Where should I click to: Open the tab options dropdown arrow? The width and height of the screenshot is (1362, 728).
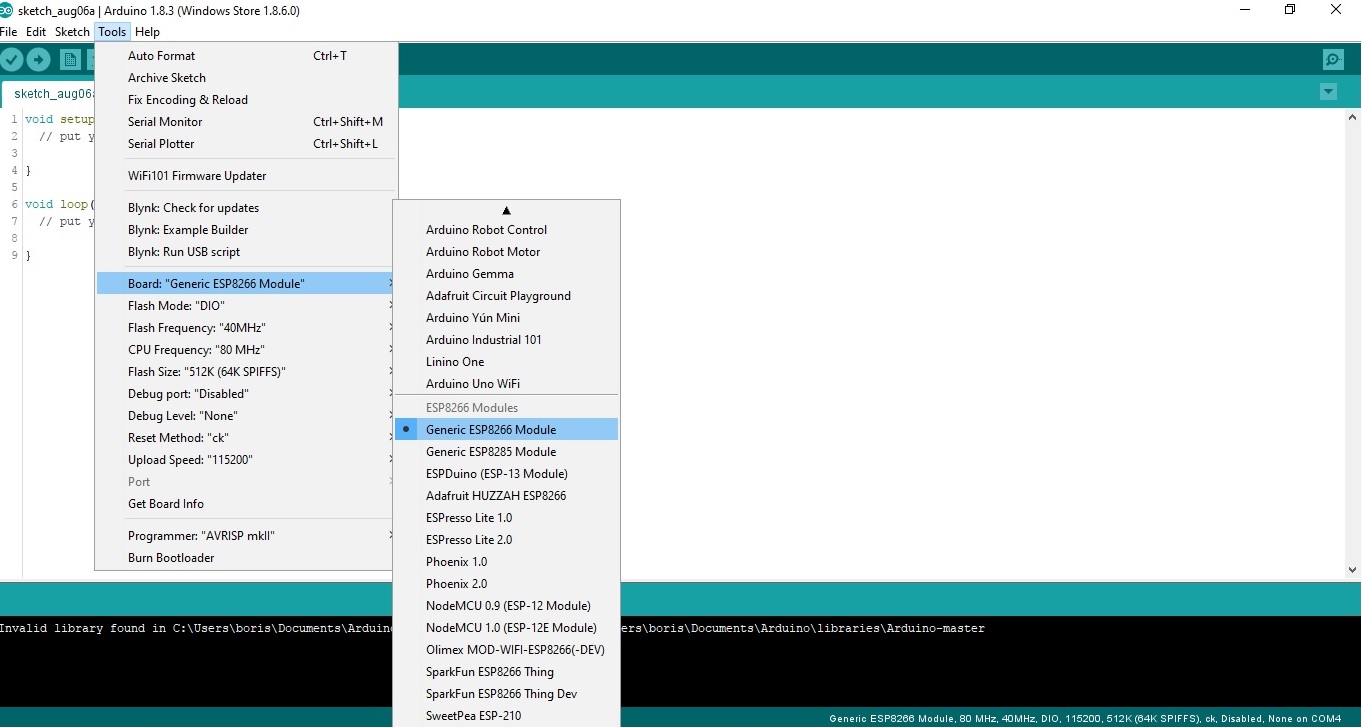[1328, 92]
